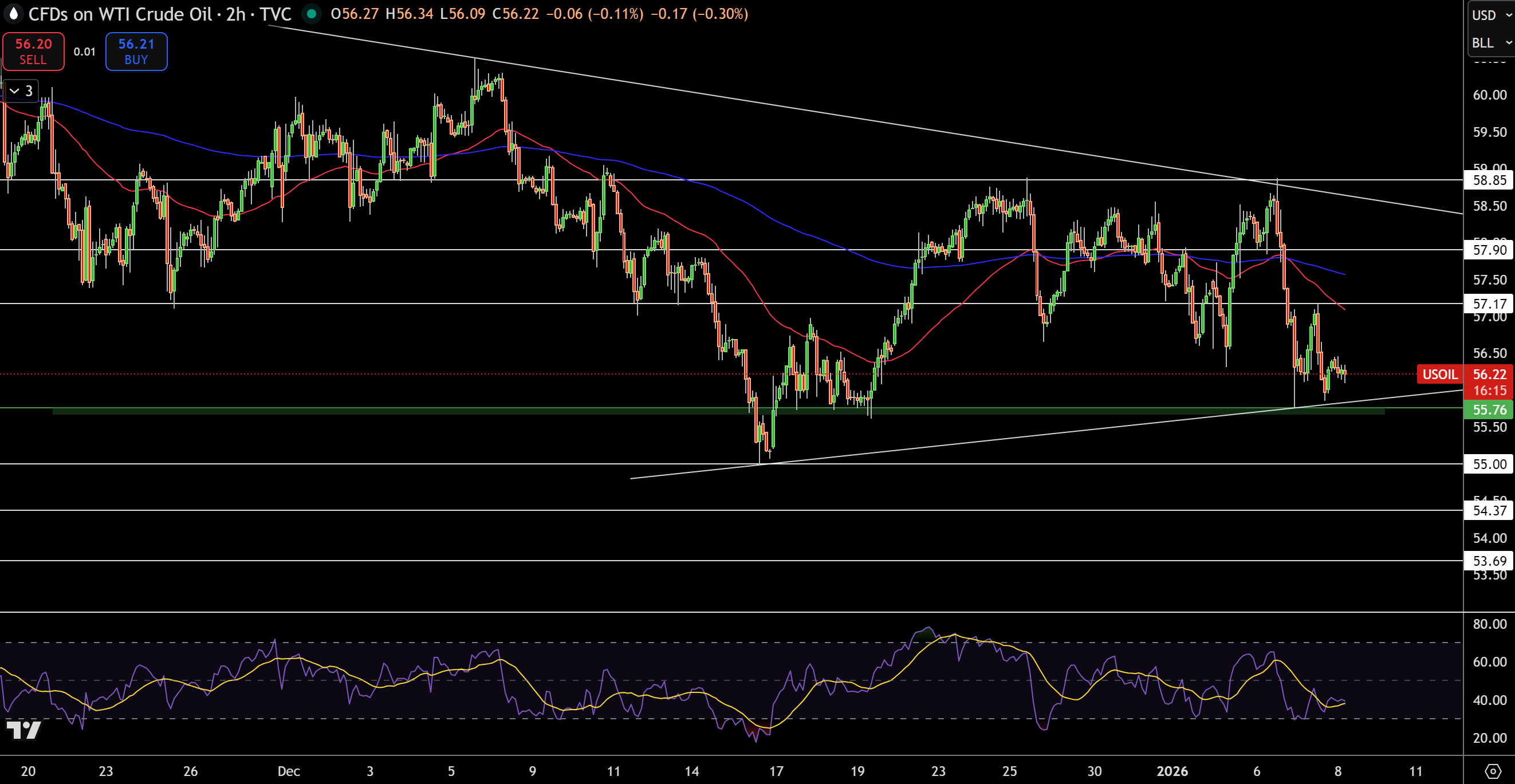Open the BLL unit dropdown

(x=1491, y=42)
